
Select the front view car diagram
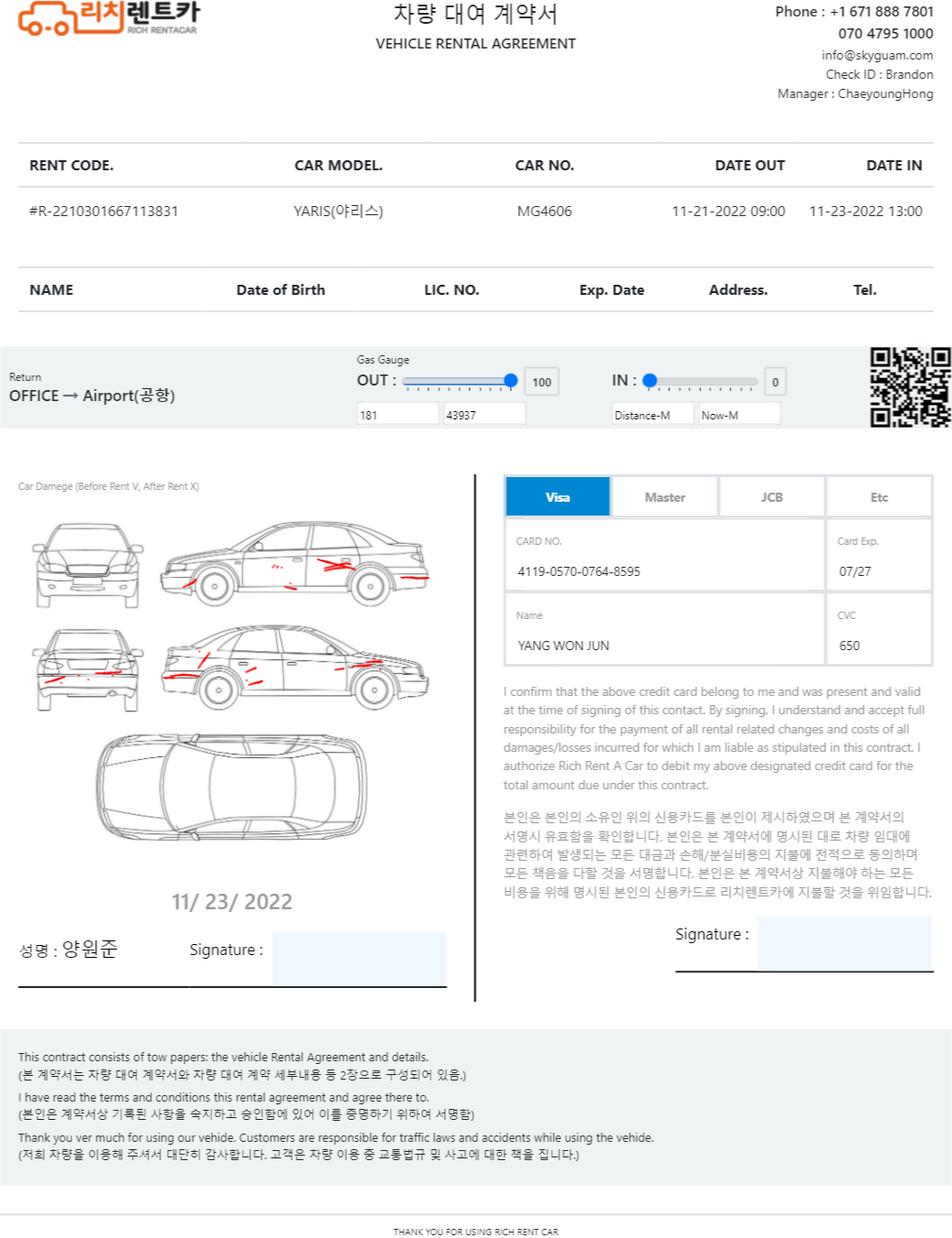coord(88,565)
